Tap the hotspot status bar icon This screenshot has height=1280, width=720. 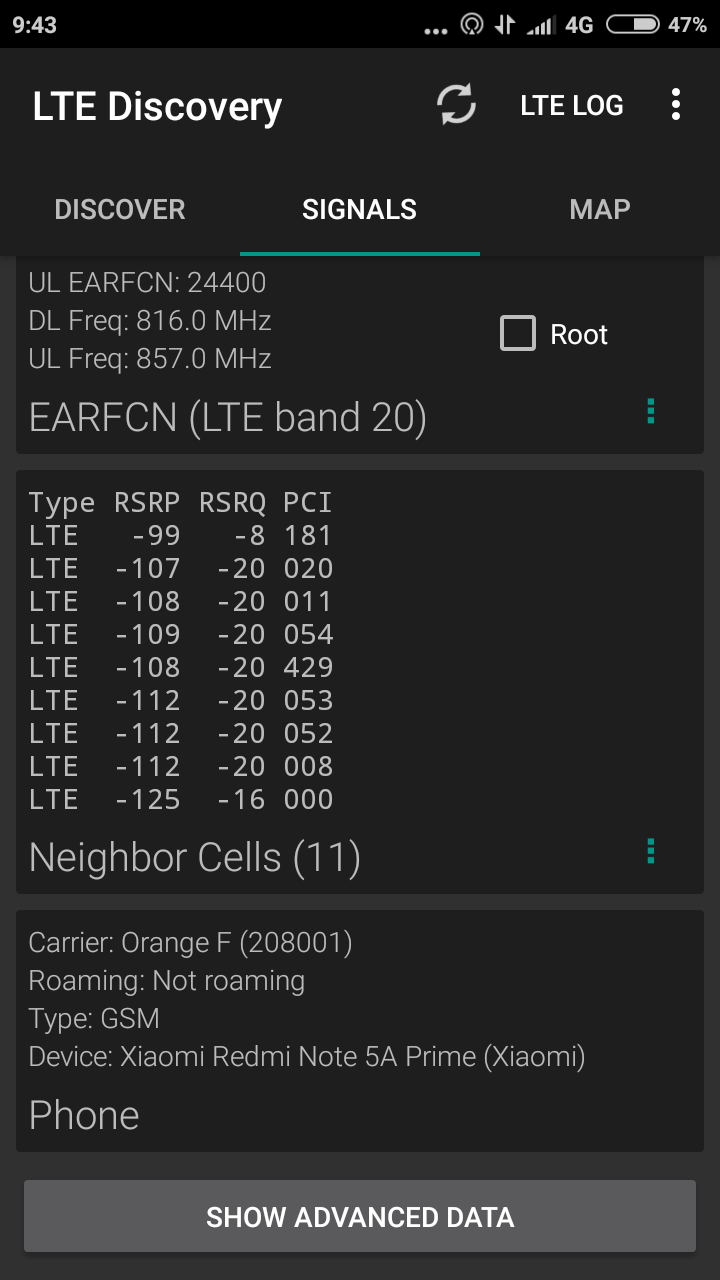point(472,25)
